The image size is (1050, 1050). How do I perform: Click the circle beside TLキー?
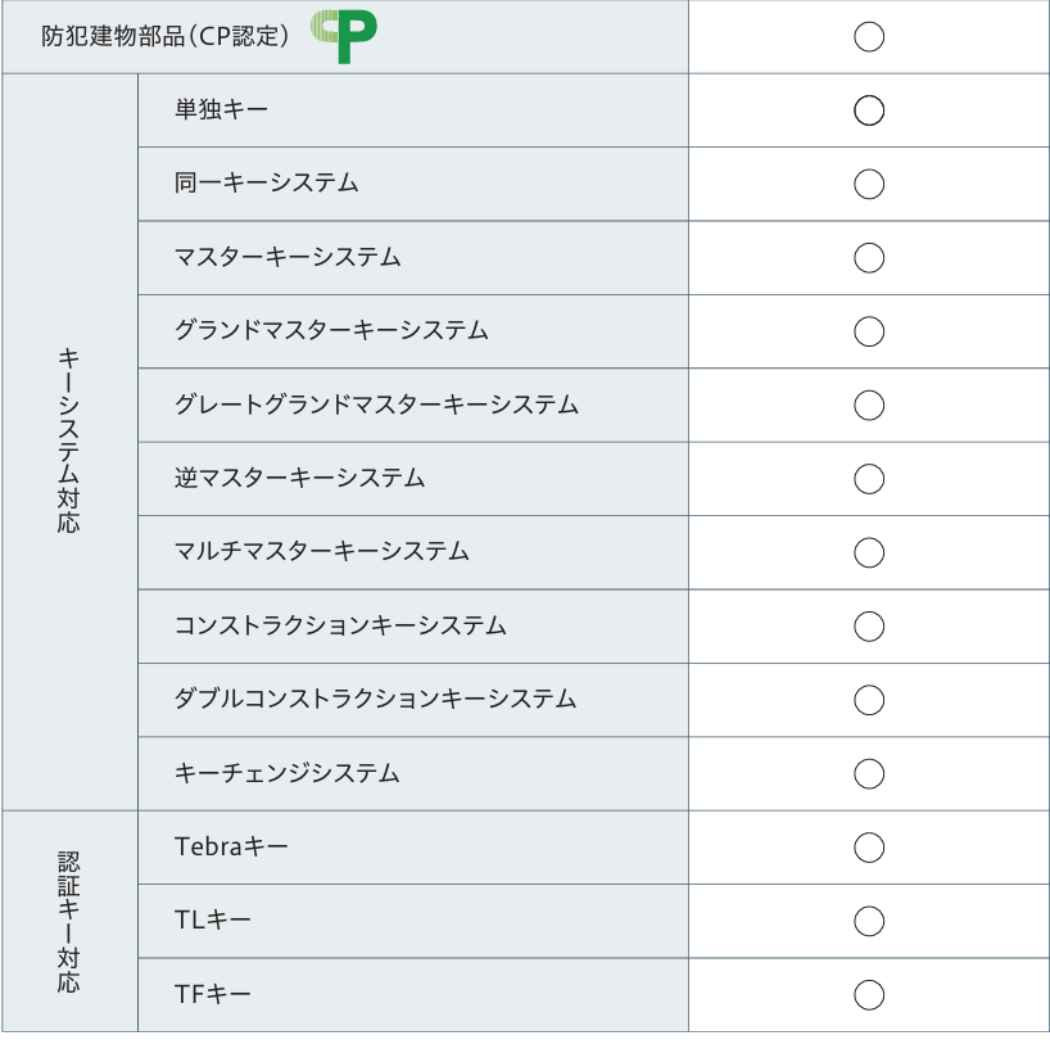[x=870, y=921]
